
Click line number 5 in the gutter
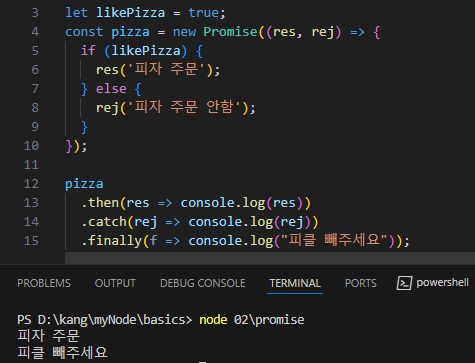click(35, 51)
